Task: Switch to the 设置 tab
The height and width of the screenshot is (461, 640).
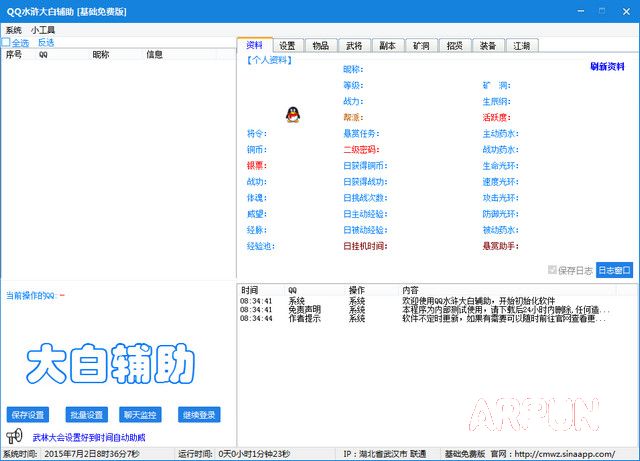Action: pos(288,46)
